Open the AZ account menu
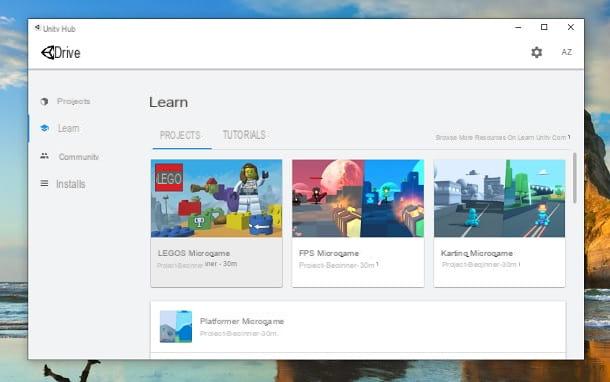Screen dimensions: 610x382 pyautogui.click(x=566, y=52)
